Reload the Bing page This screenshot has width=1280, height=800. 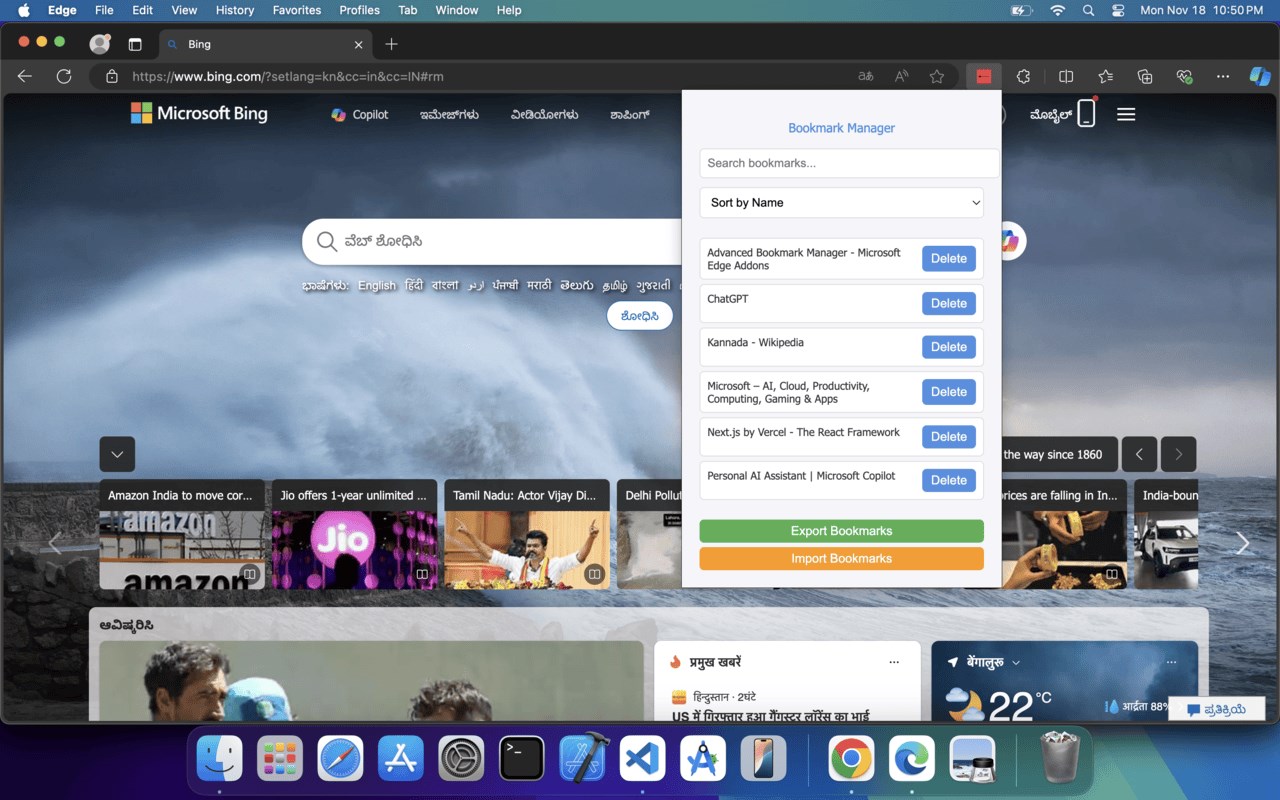(64, 76)
